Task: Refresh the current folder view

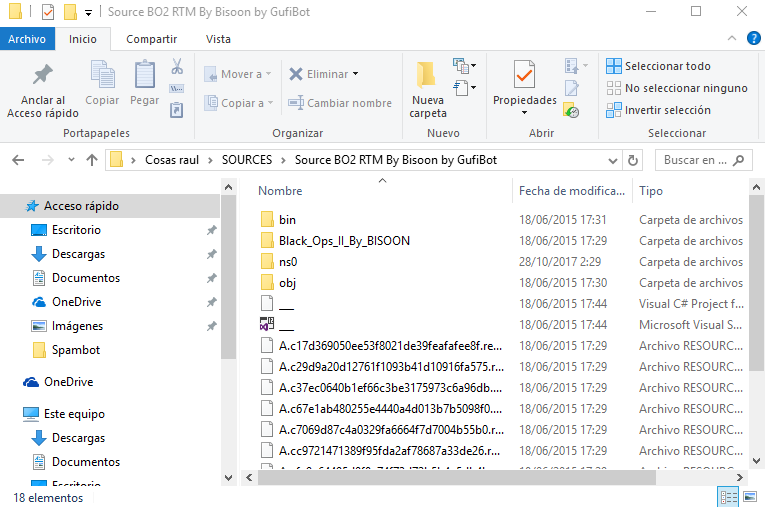Action: [x=633, y=160]
